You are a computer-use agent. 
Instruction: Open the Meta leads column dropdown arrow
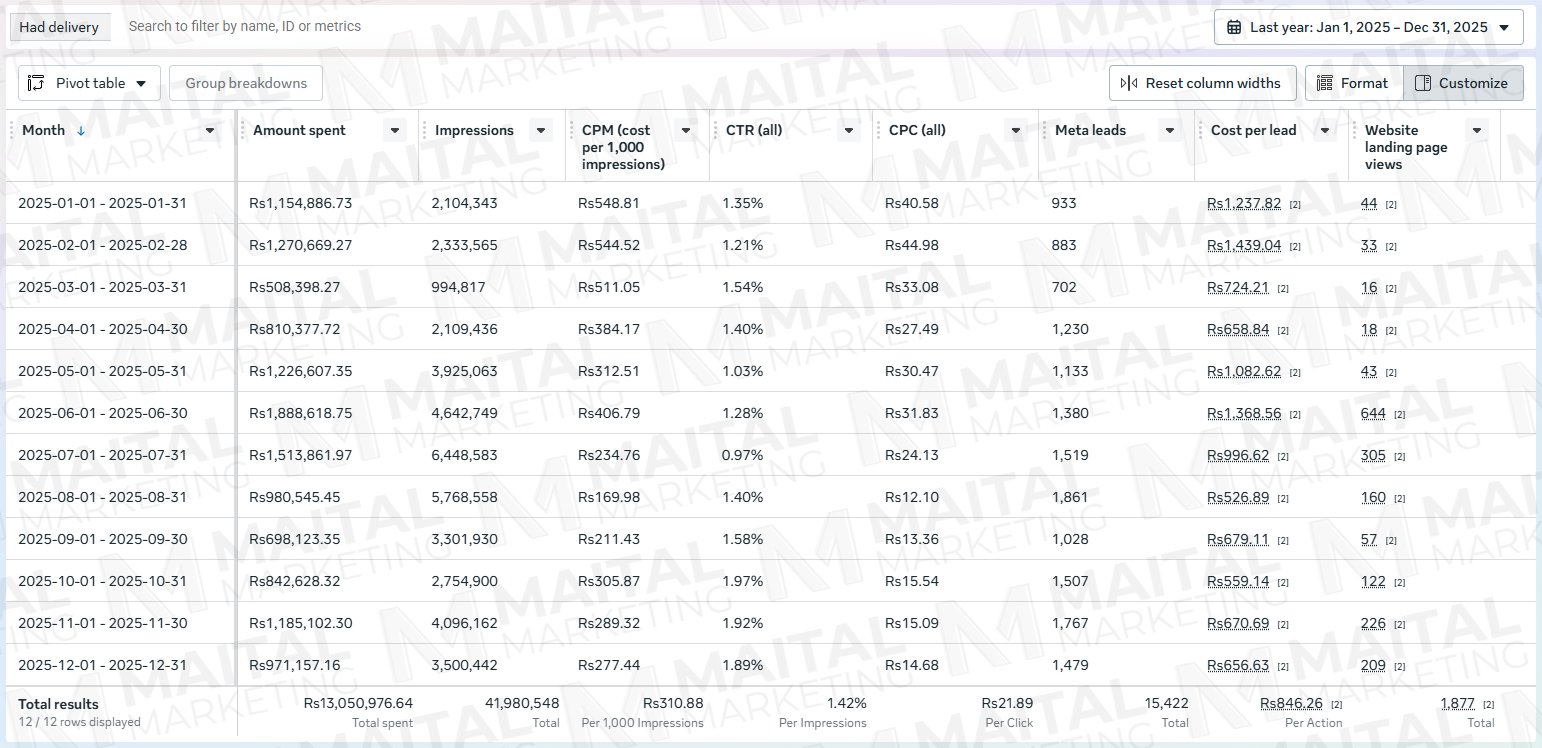click(1169, 130)
